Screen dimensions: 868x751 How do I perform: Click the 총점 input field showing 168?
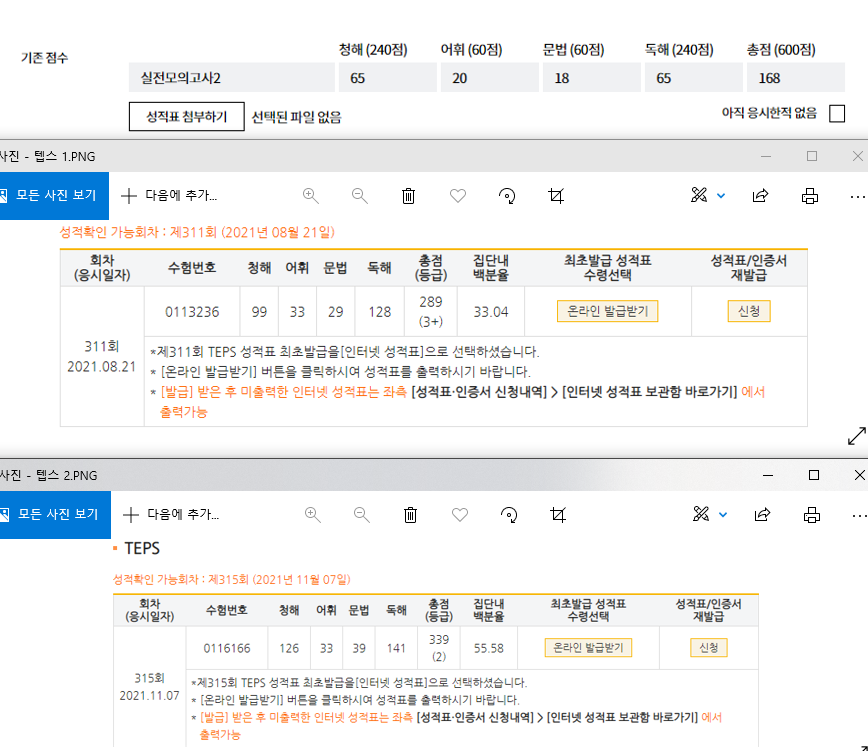coord(795,78)
